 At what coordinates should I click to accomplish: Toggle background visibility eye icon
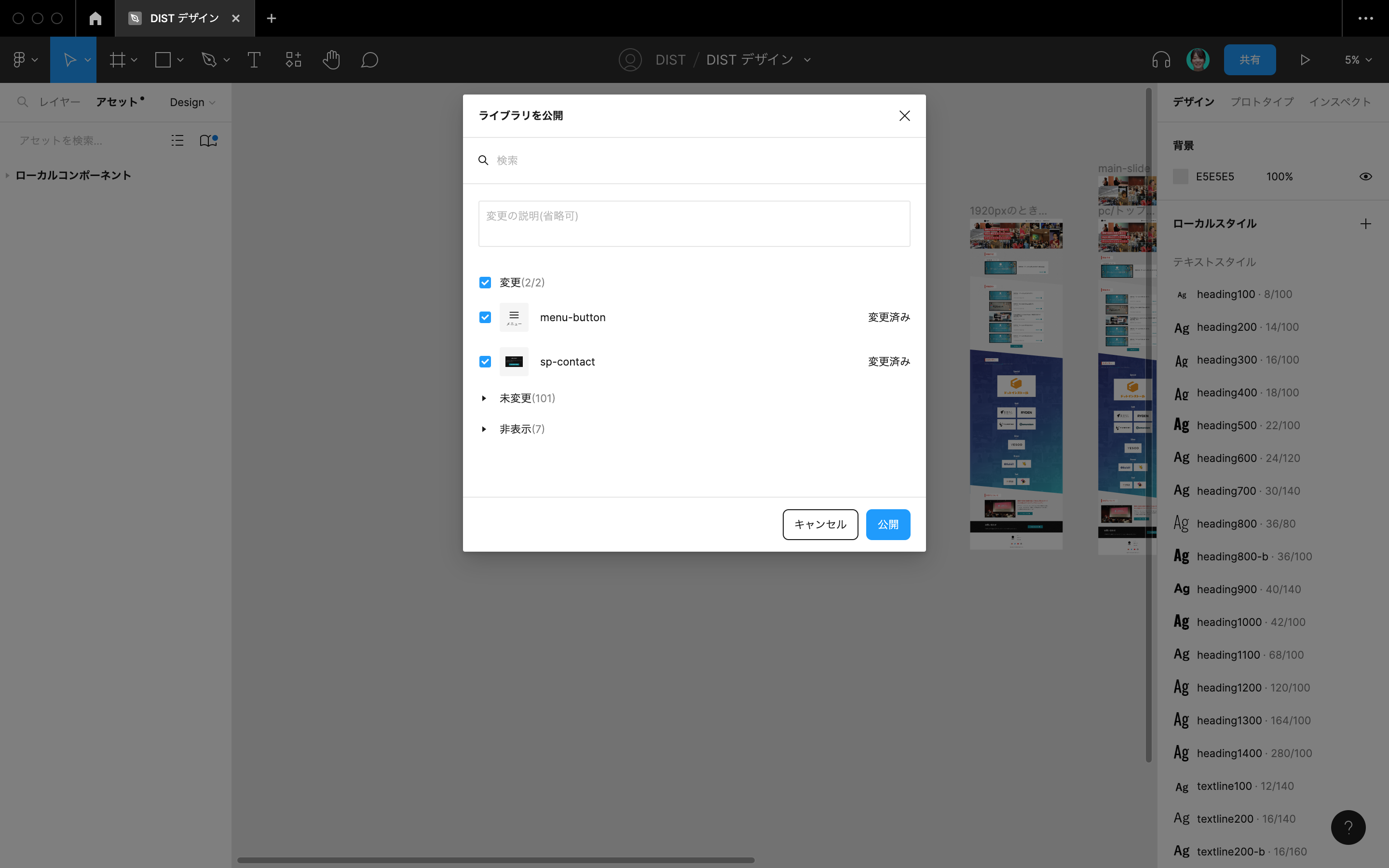tap(1365, 176)
